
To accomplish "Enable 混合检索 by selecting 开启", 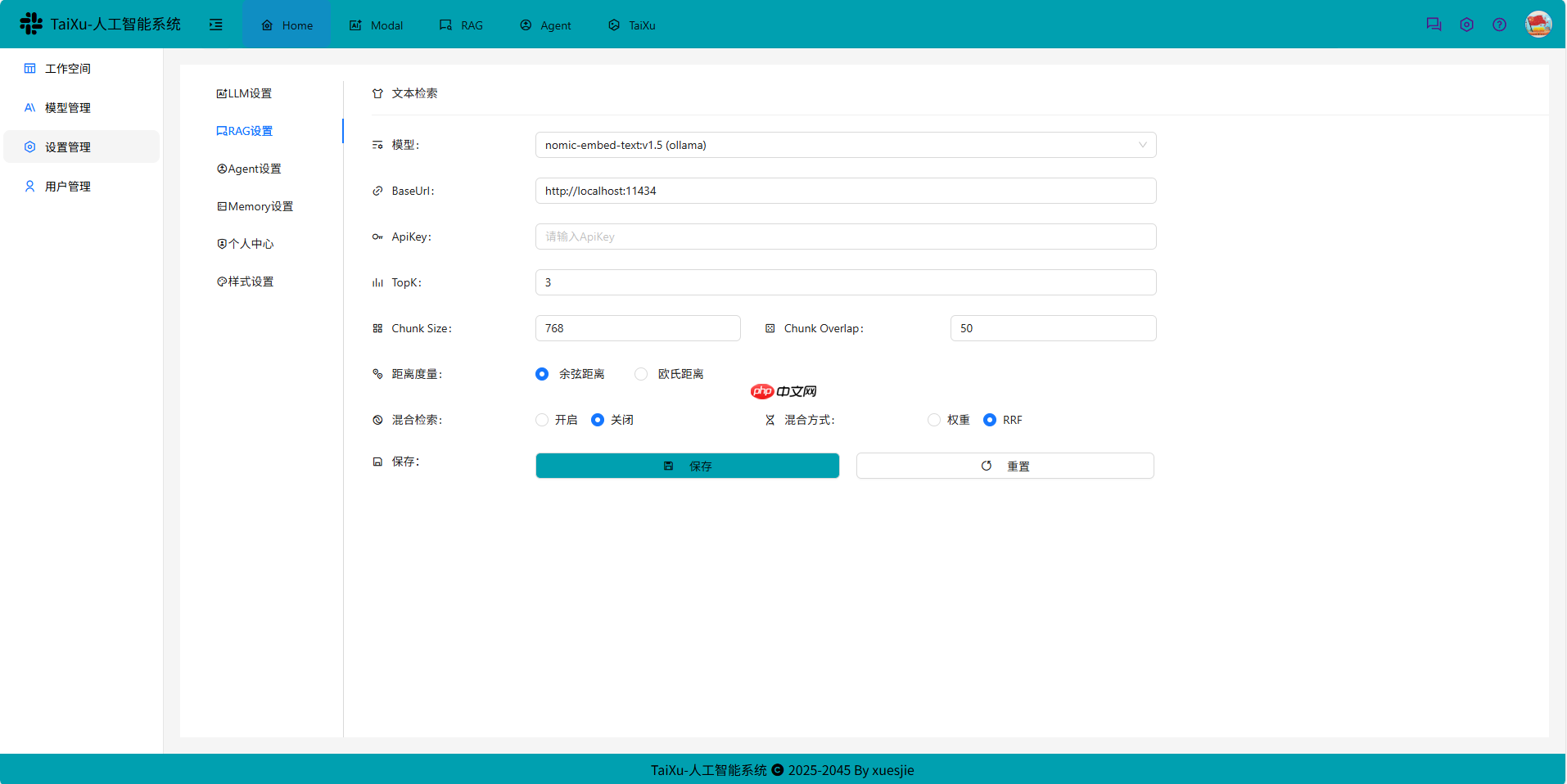I will coord(541,420).
